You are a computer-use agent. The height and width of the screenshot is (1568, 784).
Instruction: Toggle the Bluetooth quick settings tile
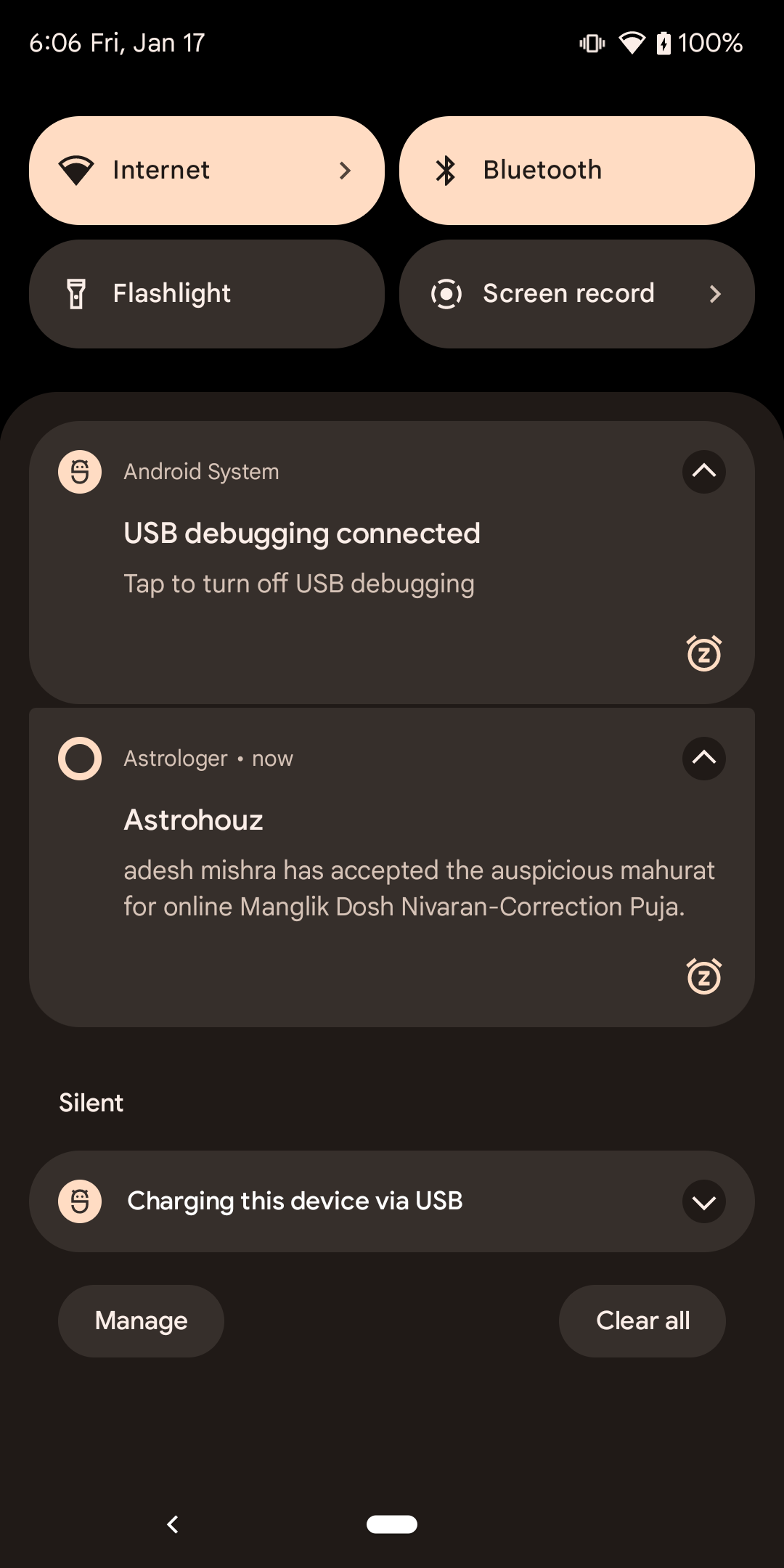coord(576,171)
